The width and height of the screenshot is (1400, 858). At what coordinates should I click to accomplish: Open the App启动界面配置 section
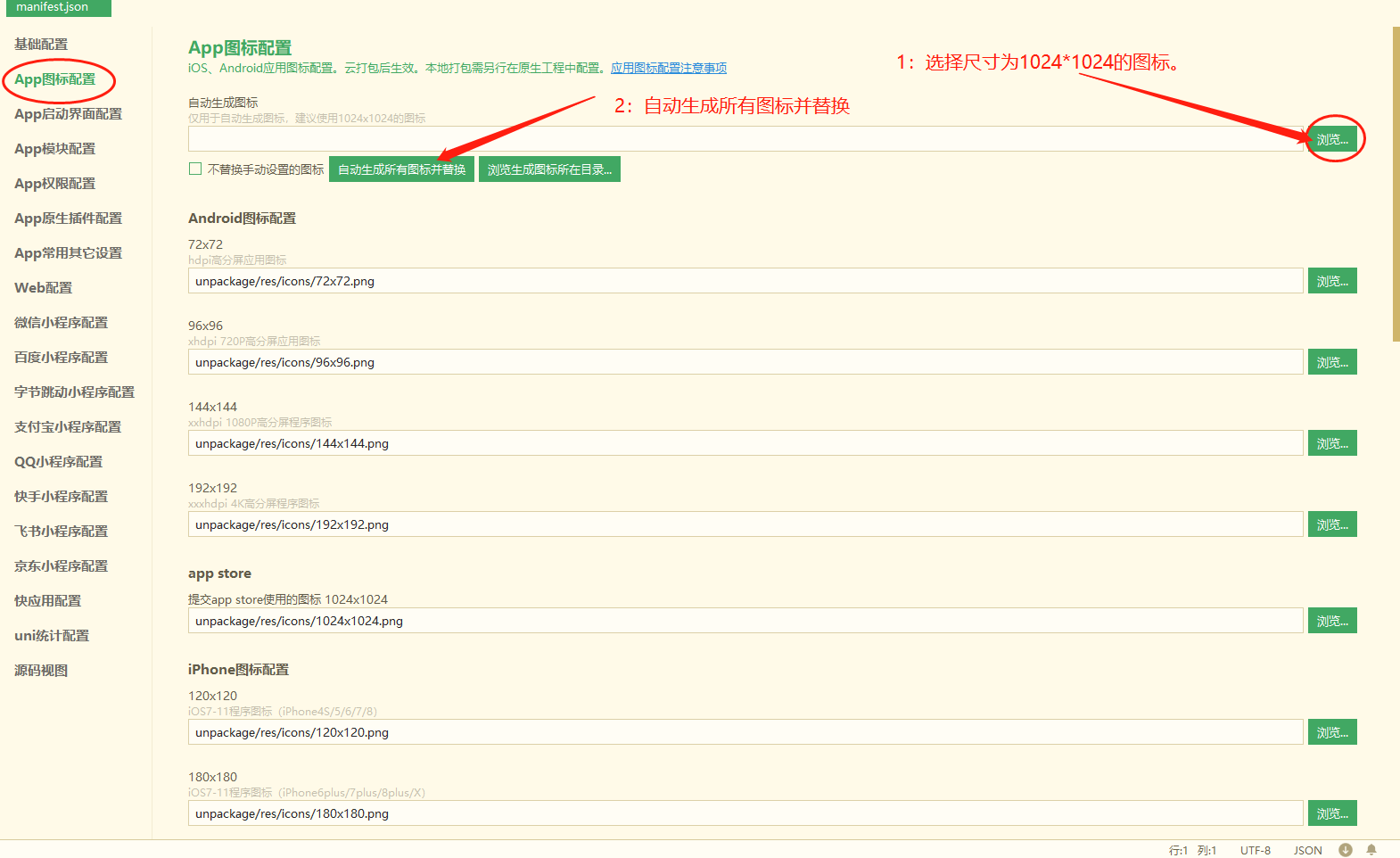tap(68, 114)
